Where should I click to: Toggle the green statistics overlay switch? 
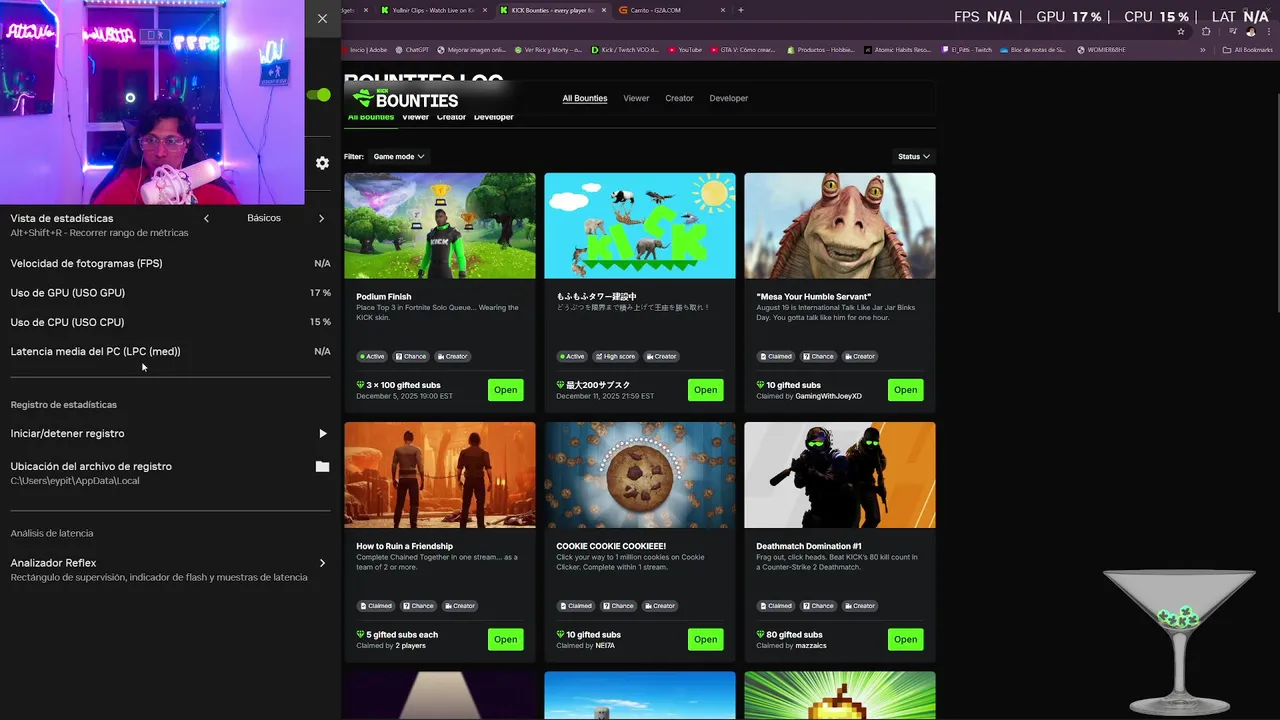pyautogui.click(x=319, y=95)
